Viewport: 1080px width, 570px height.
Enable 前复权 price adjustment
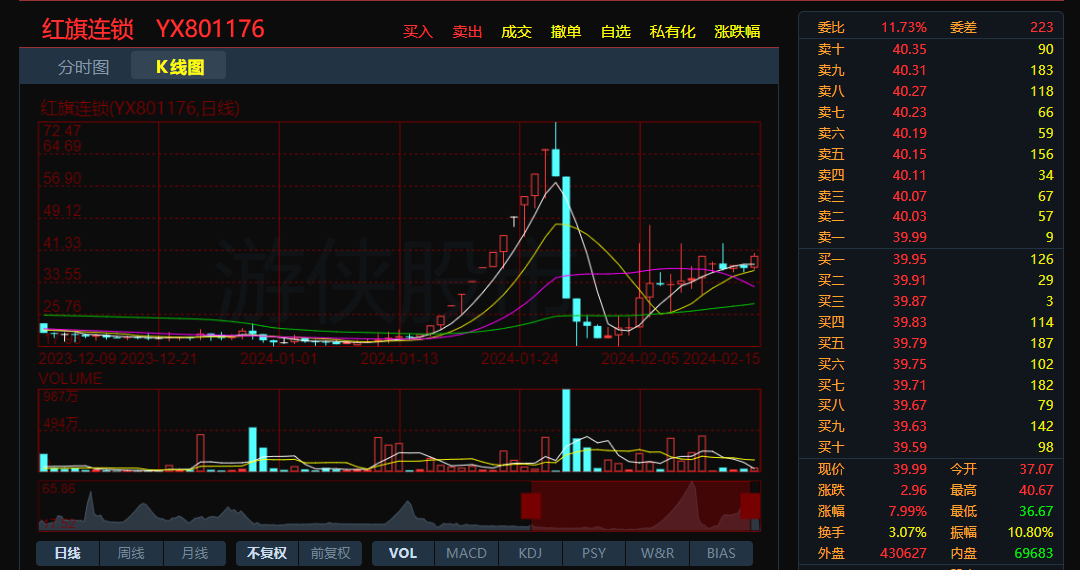(x=330, y=553)
